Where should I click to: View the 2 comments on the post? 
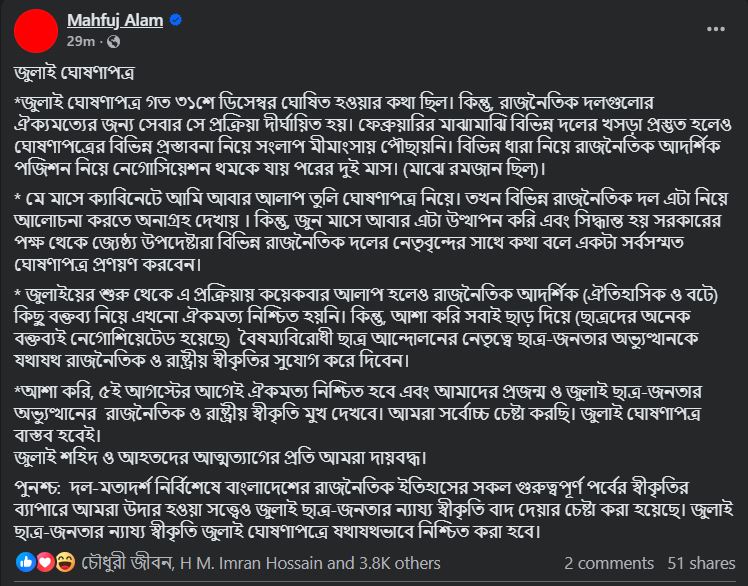point(609,563)
